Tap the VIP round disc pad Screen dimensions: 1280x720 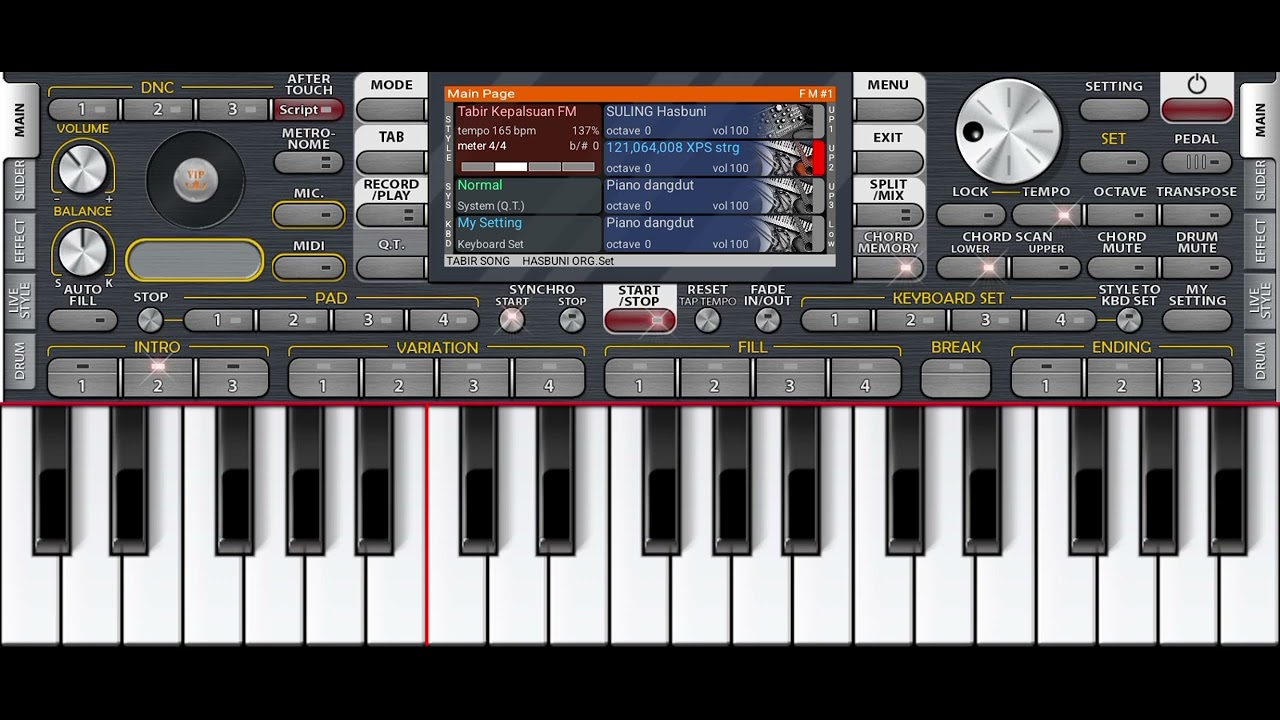coord(195,180)
